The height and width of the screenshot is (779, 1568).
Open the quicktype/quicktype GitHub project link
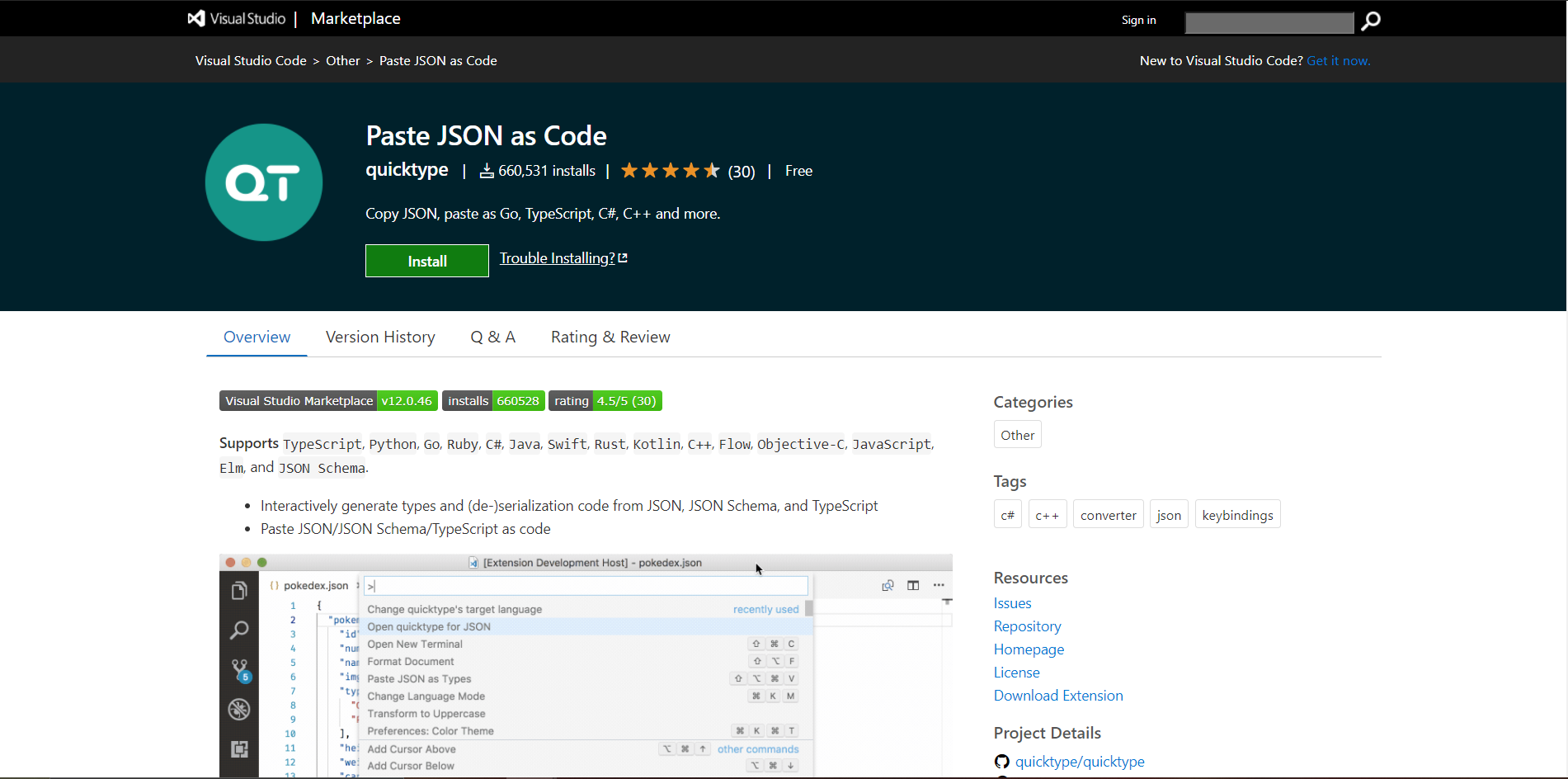coord(1080,762)
